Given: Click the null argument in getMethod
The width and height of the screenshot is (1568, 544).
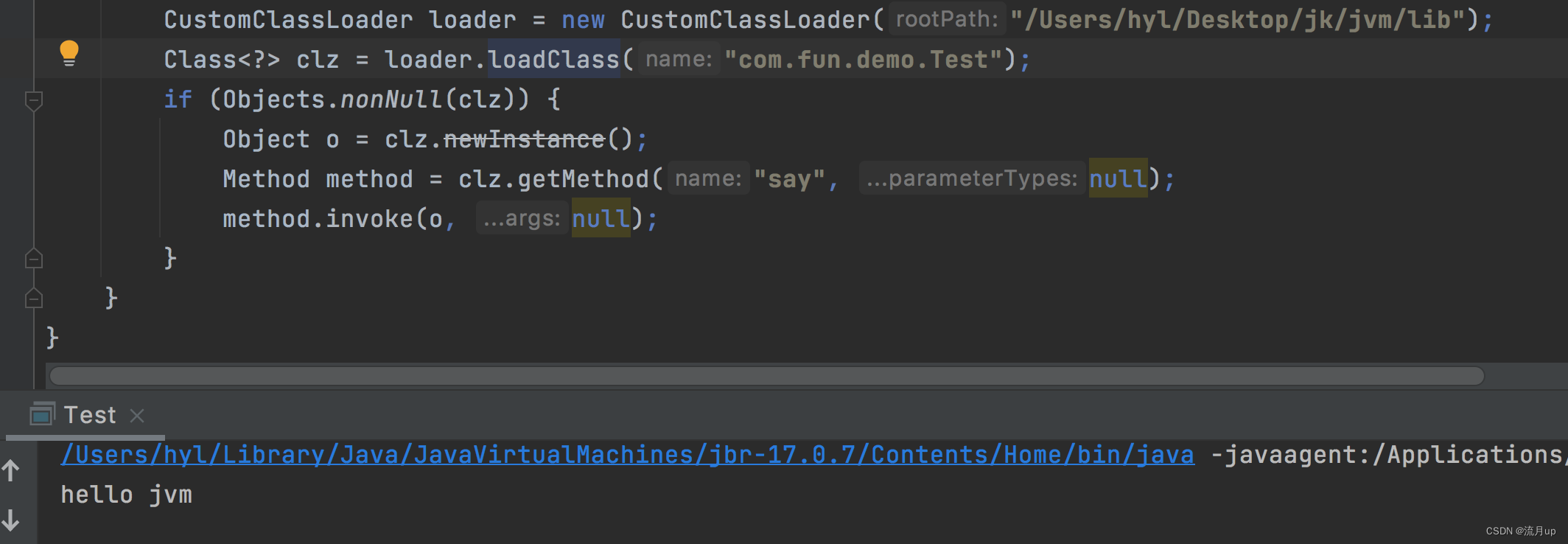Looking at the screenshot, I should pos(1118,179).
